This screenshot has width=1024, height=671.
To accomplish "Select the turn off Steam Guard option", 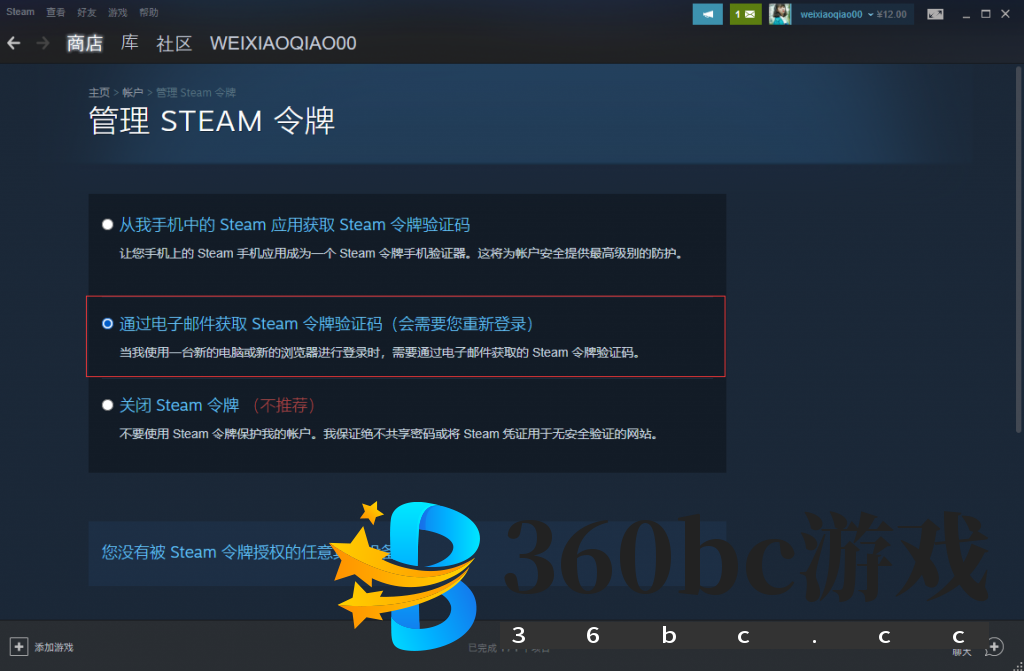I will pos(107,405).
